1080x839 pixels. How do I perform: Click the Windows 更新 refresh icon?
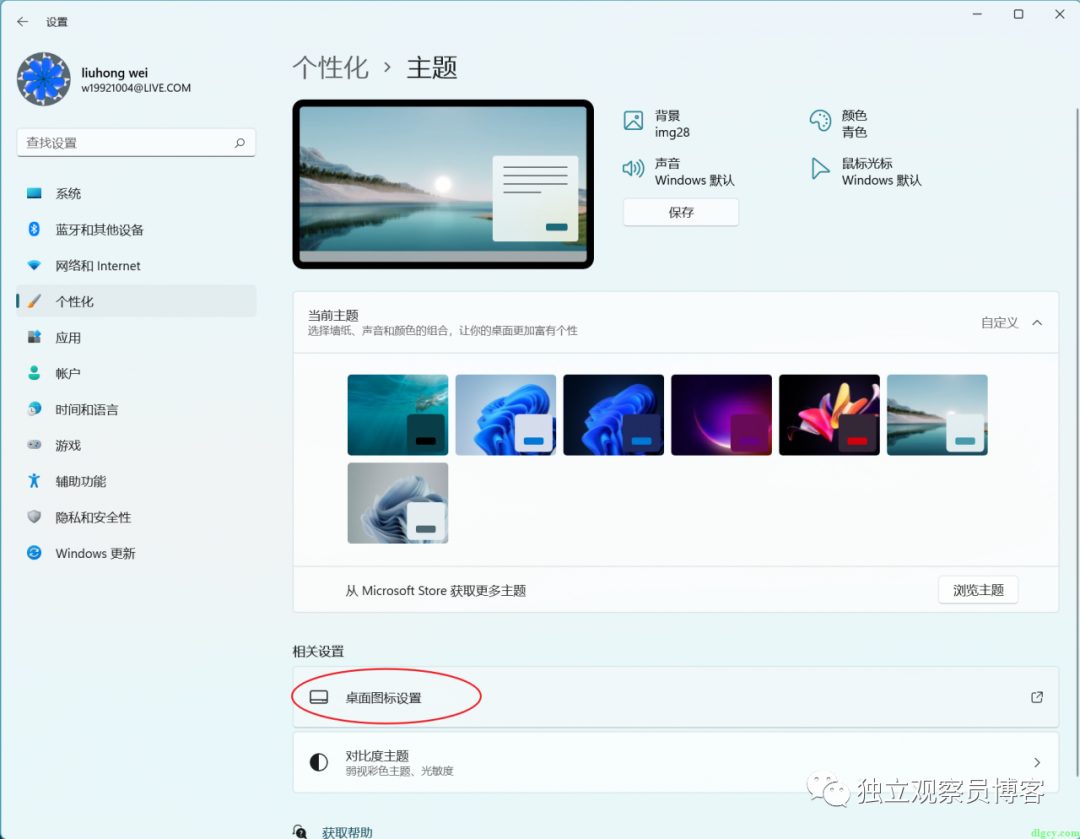(34, 552)
